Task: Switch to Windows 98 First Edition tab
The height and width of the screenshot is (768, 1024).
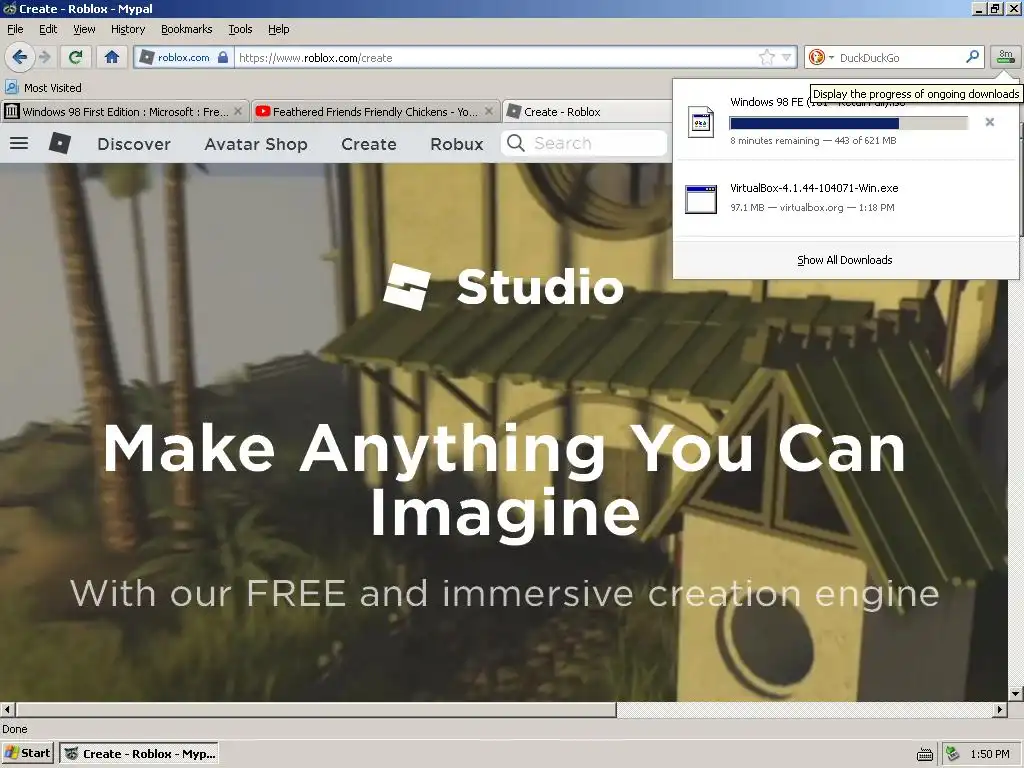Action: 124,112
